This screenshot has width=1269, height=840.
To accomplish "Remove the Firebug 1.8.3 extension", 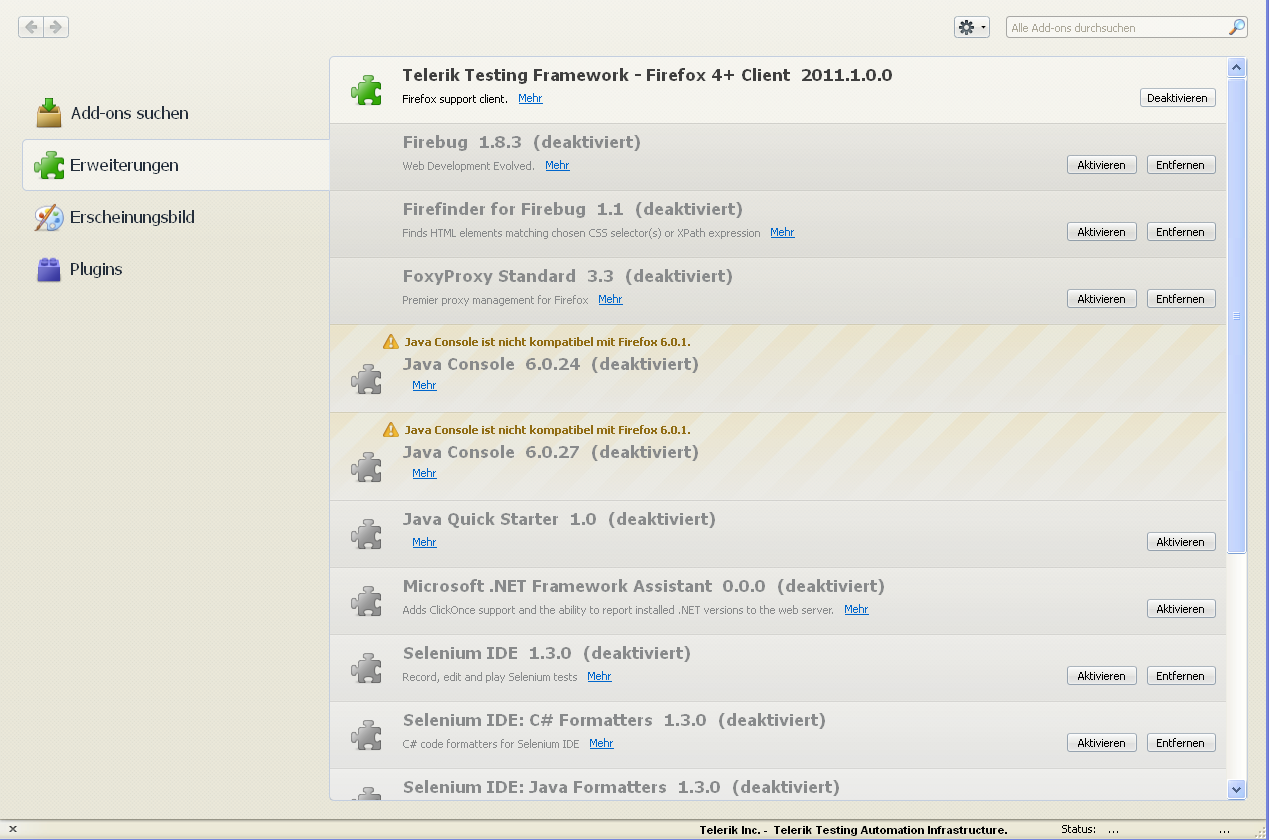I will tap(1181, 165).
